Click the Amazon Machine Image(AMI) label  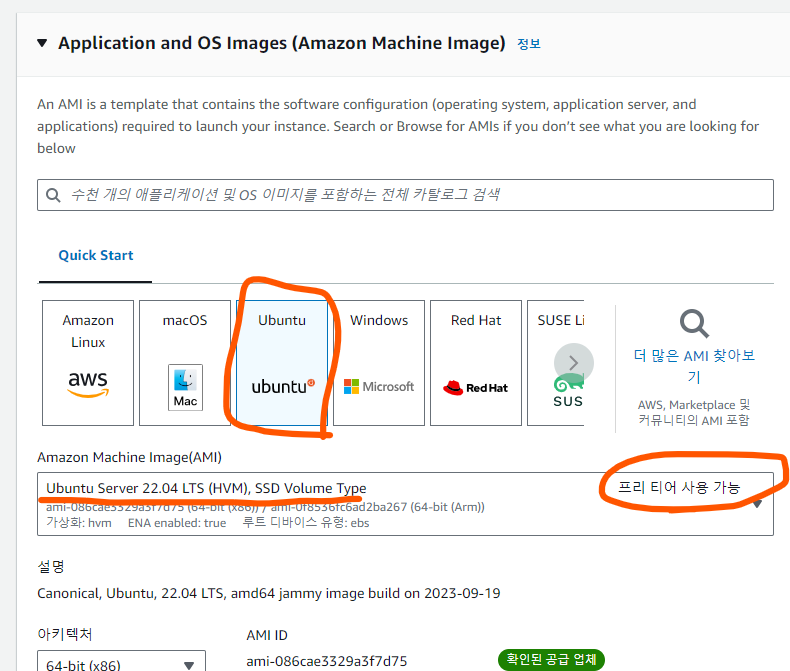tap(129, 457)
